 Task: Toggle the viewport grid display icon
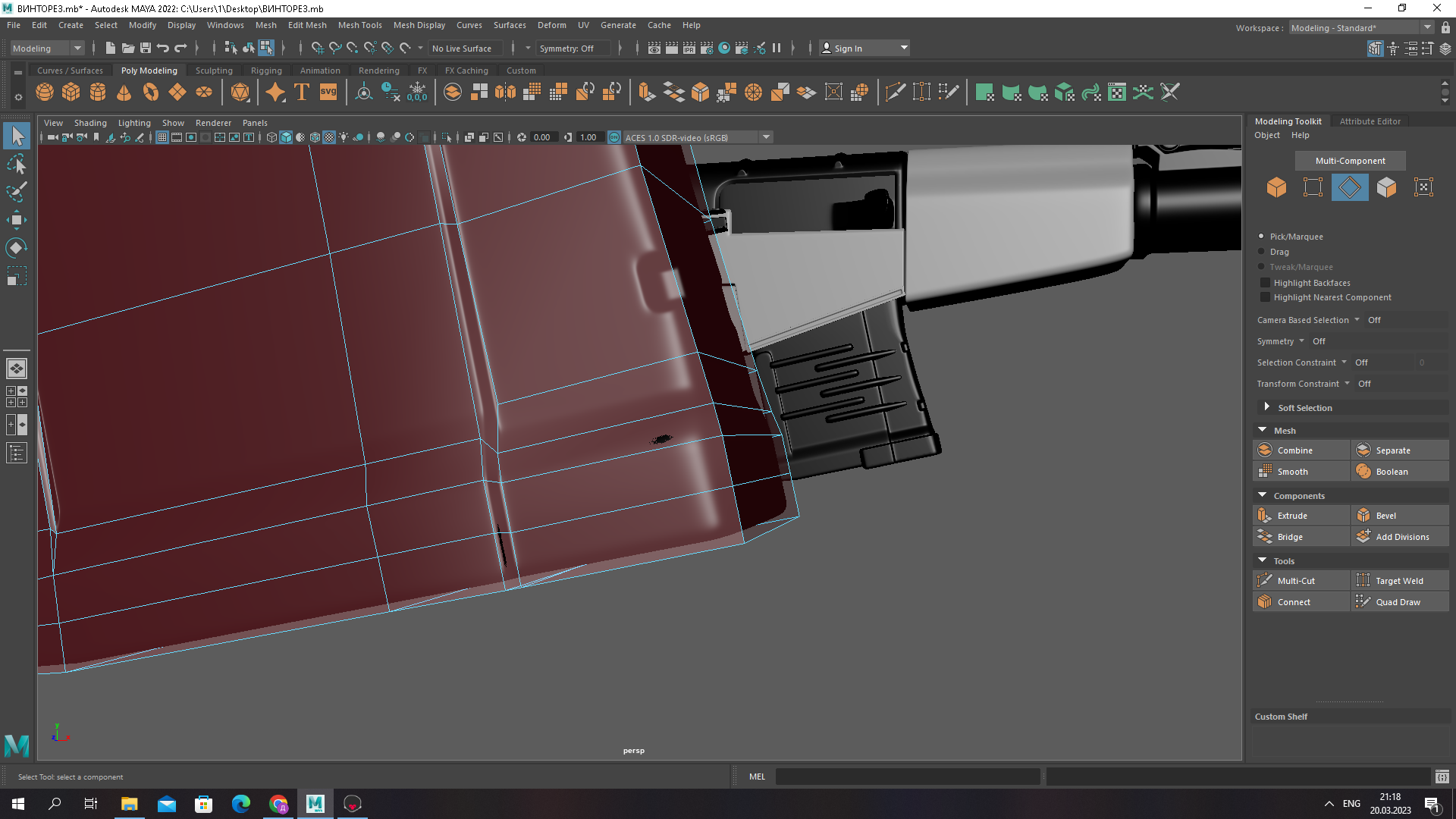coord(162,137)
